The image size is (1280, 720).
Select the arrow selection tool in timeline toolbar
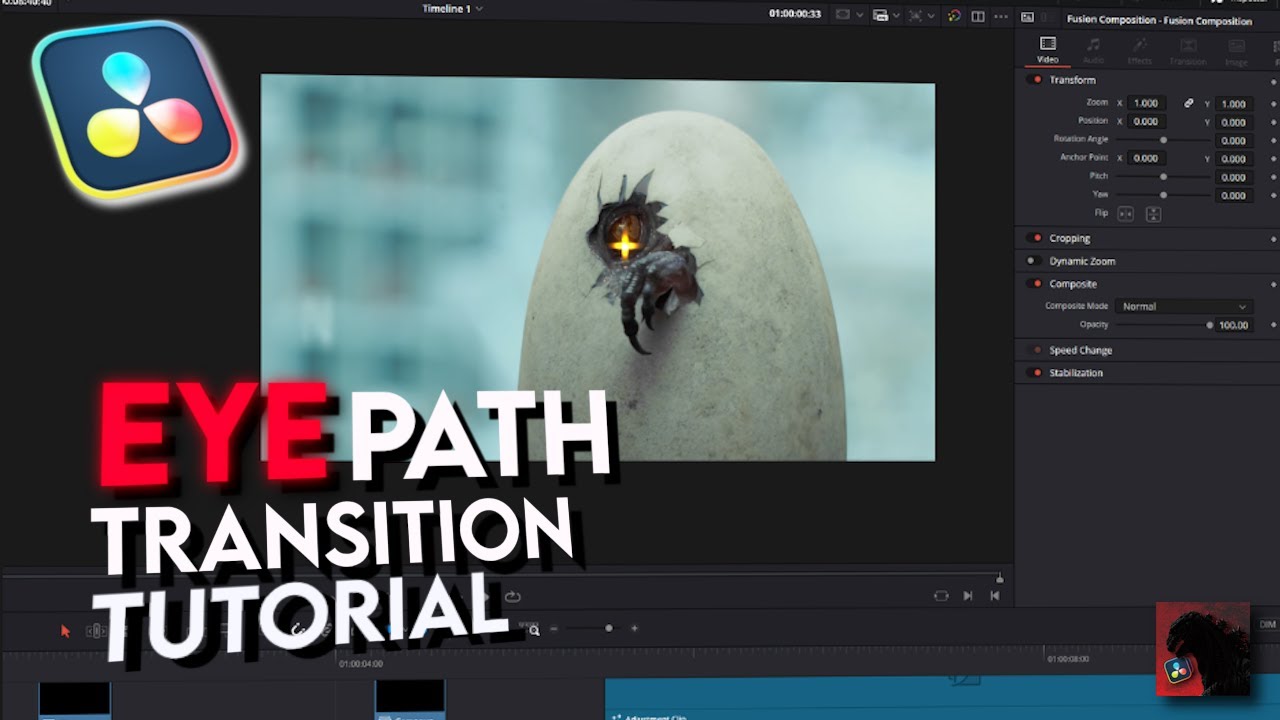click(66, 630)
